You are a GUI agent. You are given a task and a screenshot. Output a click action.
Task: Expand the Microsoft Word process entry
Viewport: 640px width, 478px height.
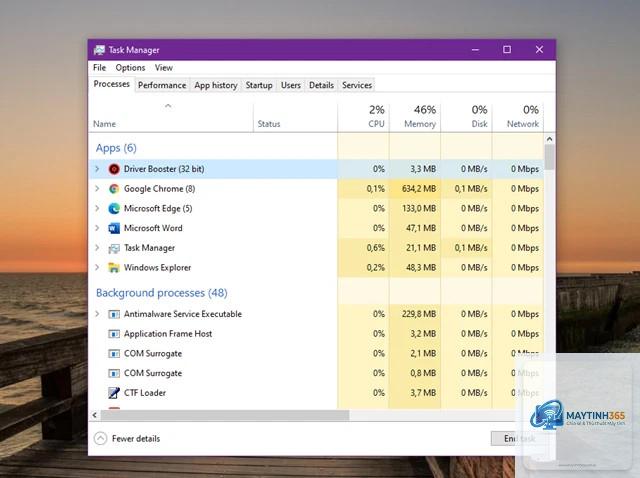pos(97,227)
